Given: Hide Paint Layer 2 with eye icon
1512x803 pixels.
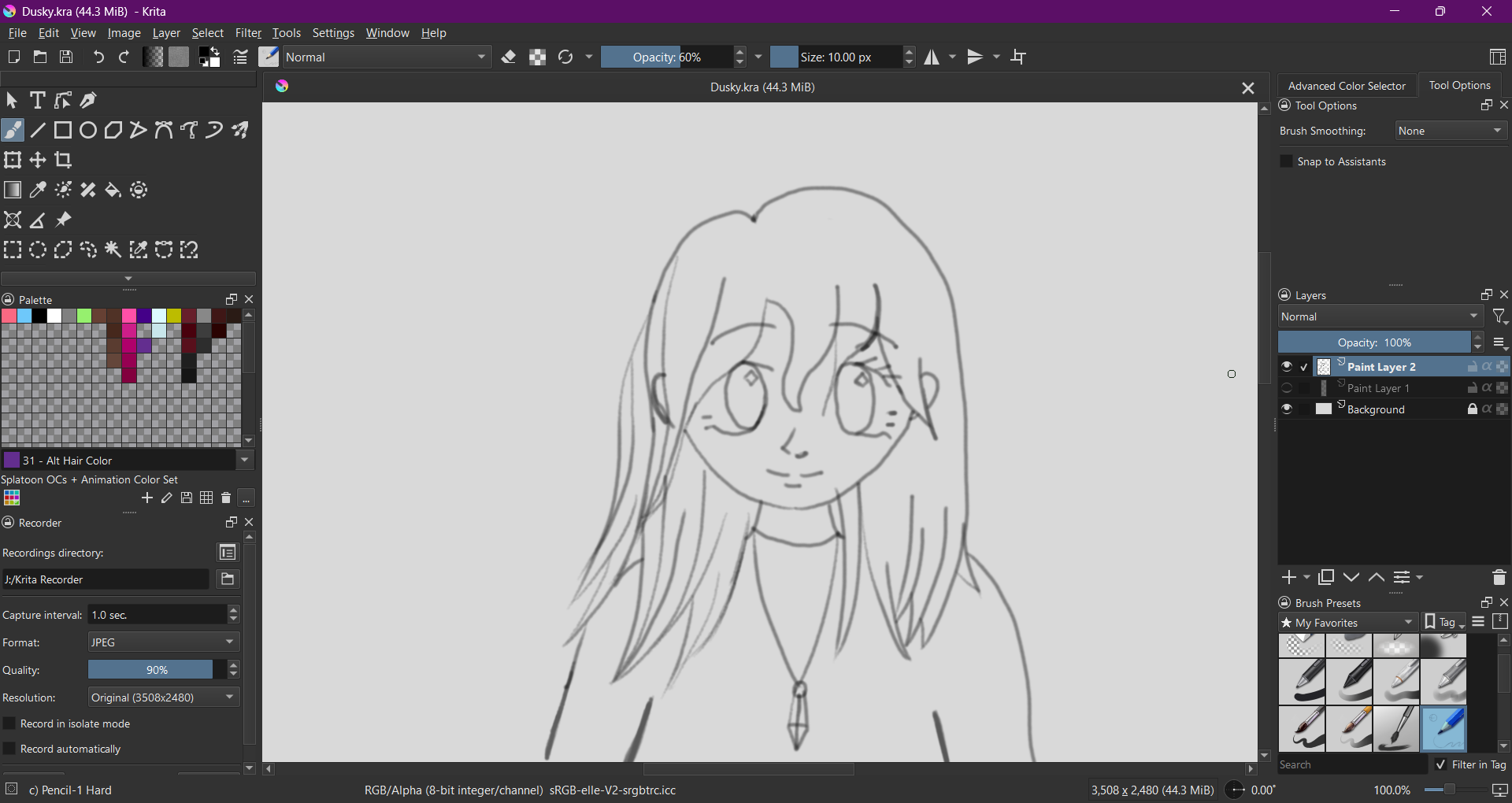Looking at the screenshot, I should [x=1287, y=367].
